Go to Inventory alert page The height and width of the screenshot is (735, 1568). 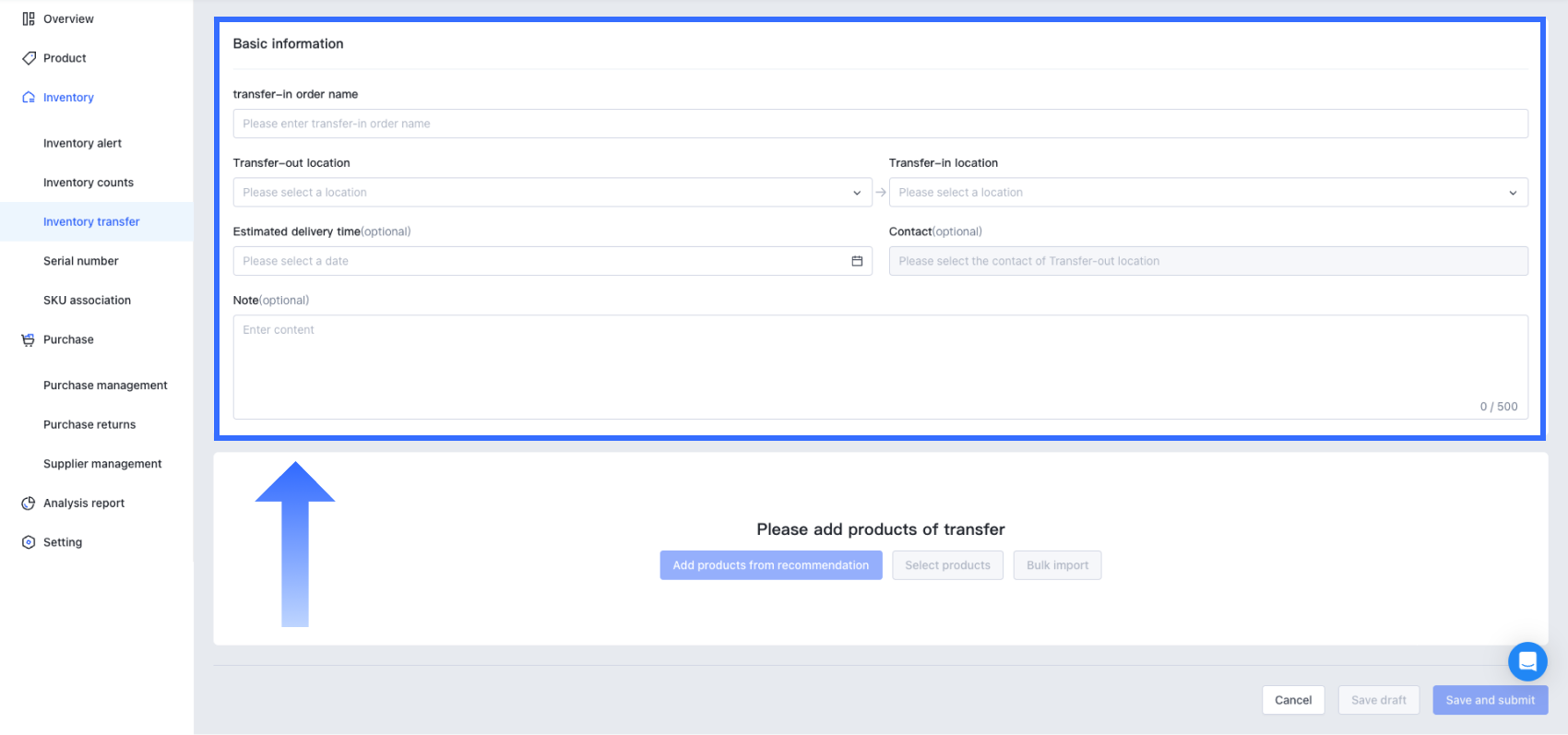click(x=82, y=144)
